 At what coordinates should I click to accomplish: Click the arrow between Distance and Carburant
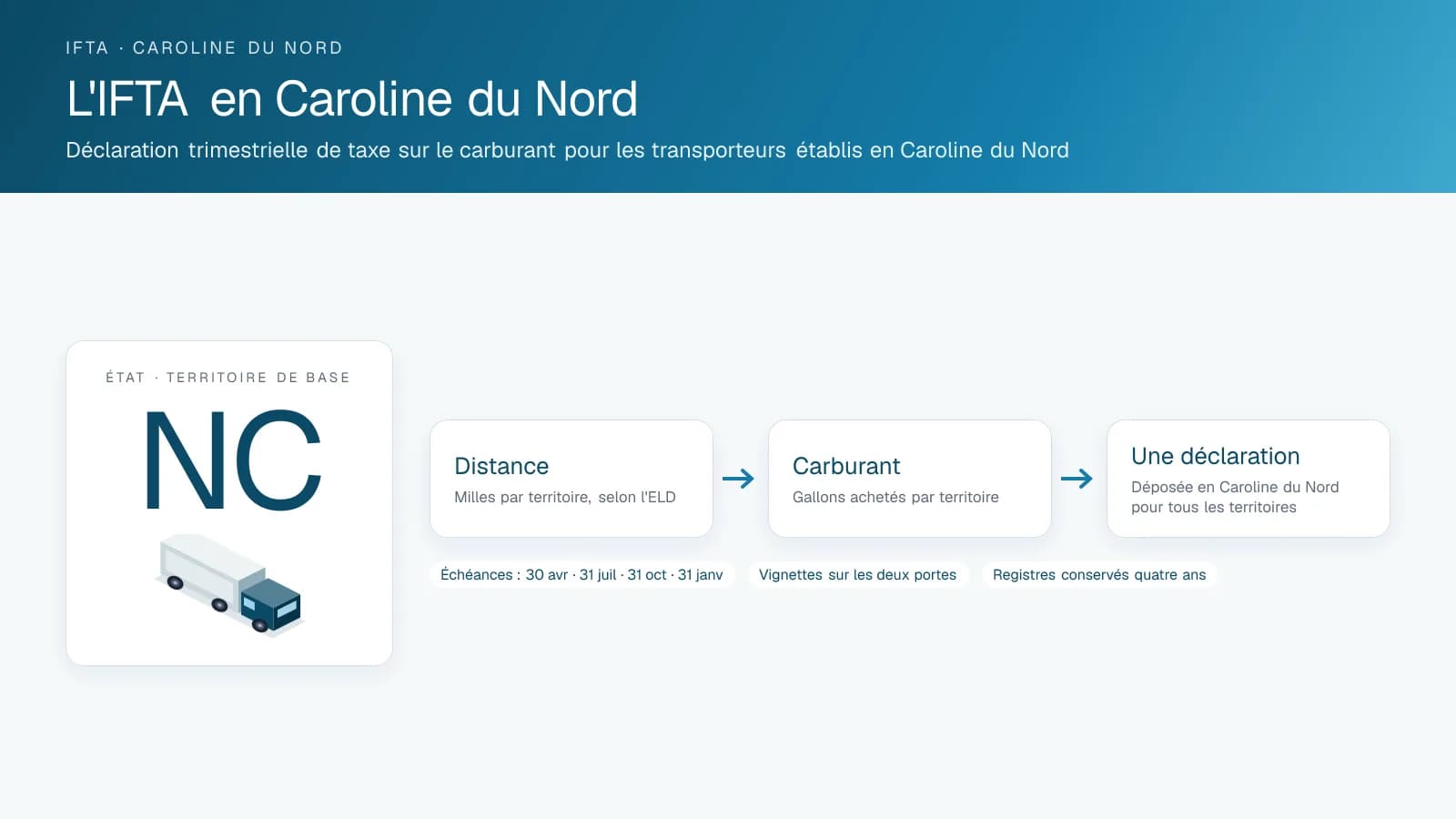click(x=738, y=479)
